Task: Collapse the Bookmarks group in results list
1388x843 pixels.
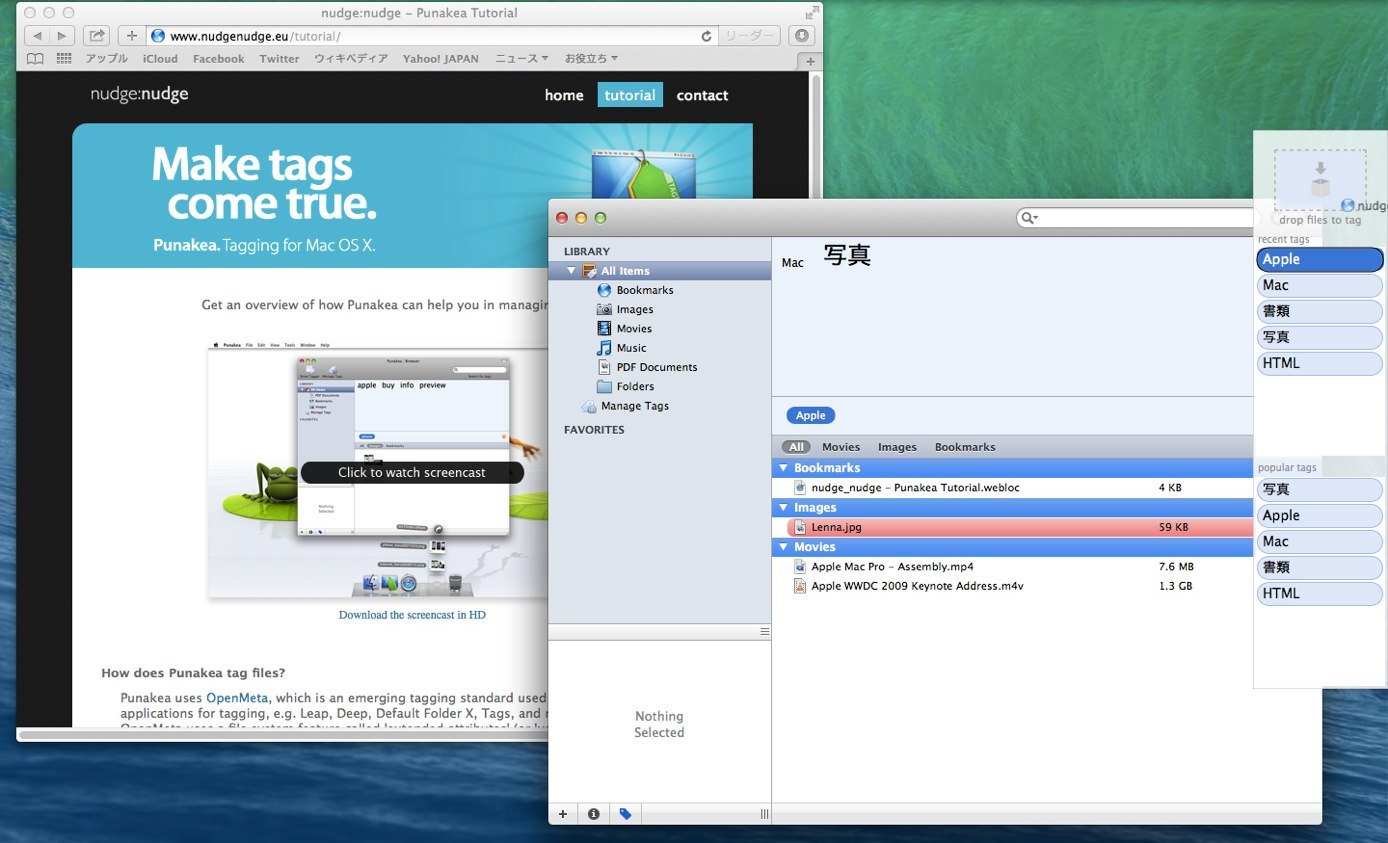Action: (x=783, y=468)
